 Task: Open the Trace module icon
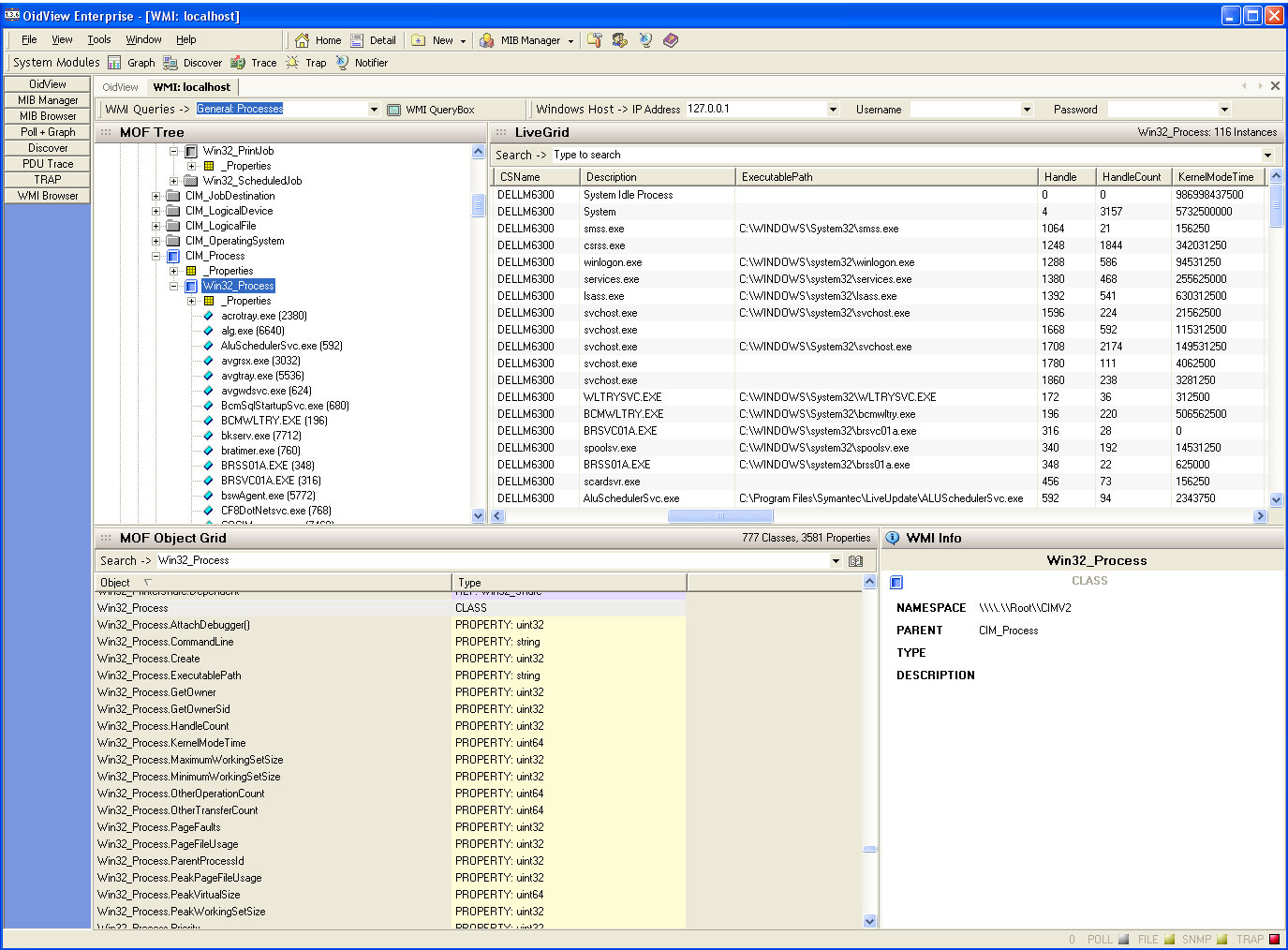(238, 63)
